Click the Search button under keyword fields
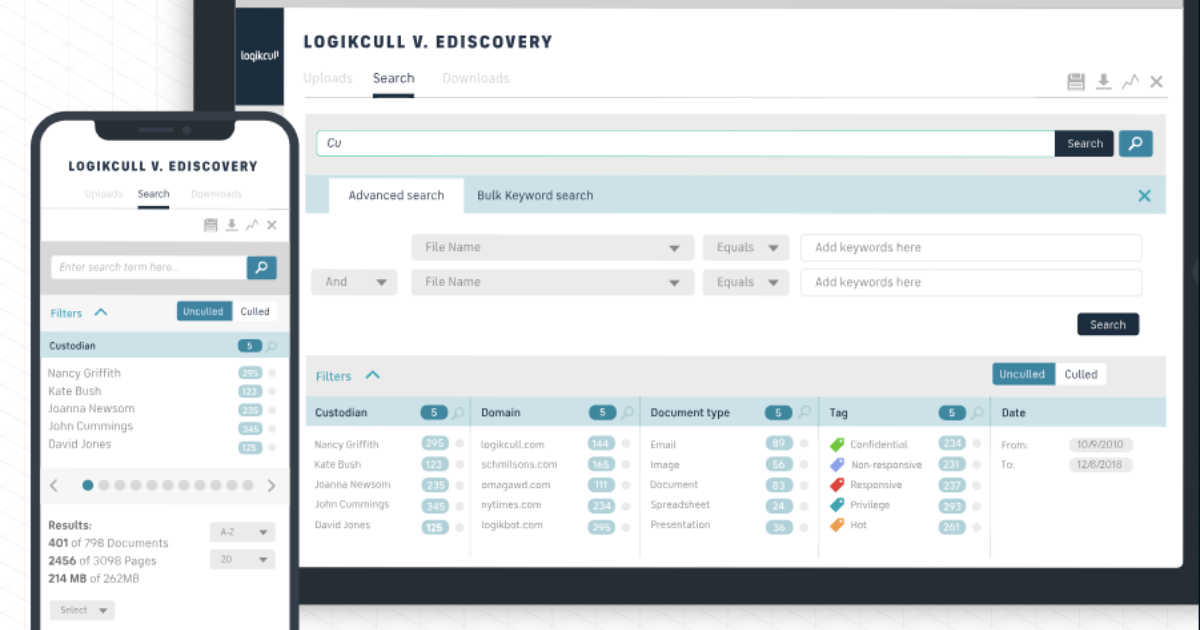This screenshot has height=630, width=1200. 1108,324
